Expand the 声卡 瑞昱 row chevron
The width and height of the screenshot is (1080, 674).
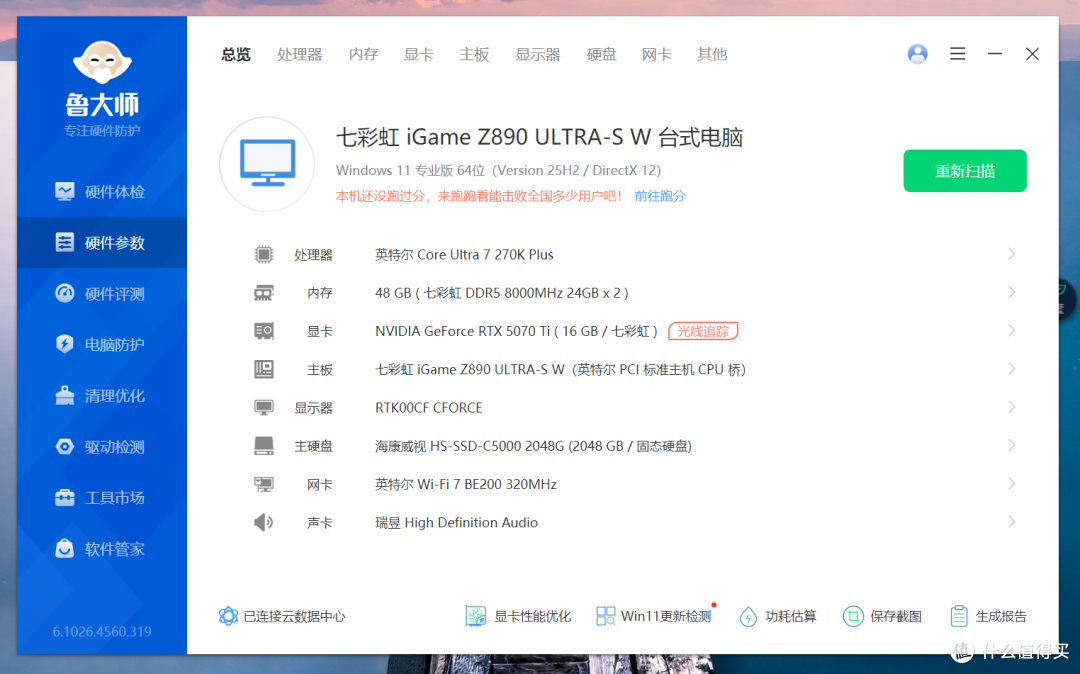pyautogui.click(x=1012, y=522)
